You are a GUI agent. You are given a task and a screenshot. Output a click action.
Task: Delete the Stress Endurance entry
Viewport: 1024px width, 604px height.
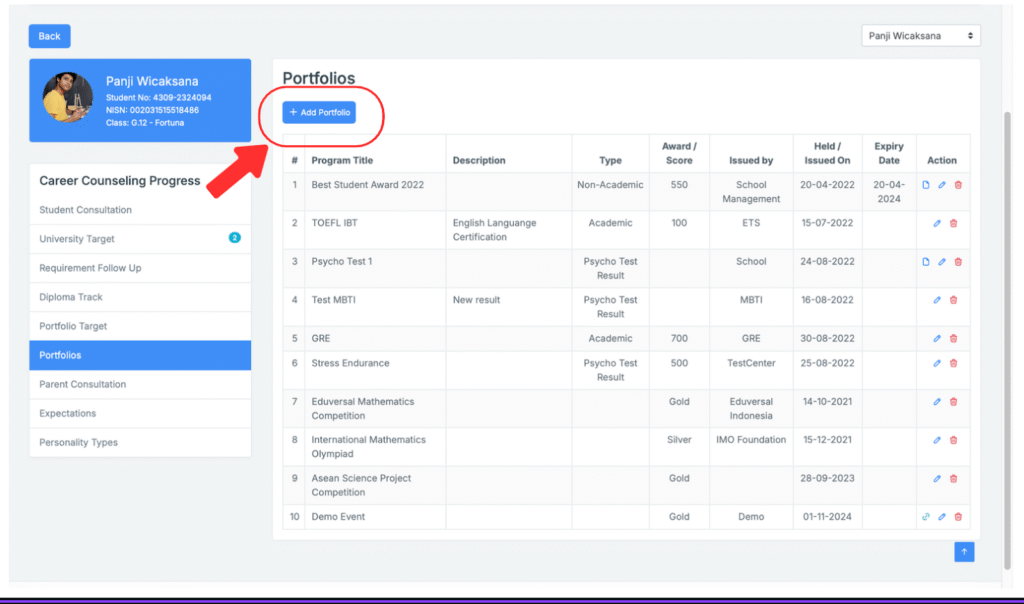953,363
